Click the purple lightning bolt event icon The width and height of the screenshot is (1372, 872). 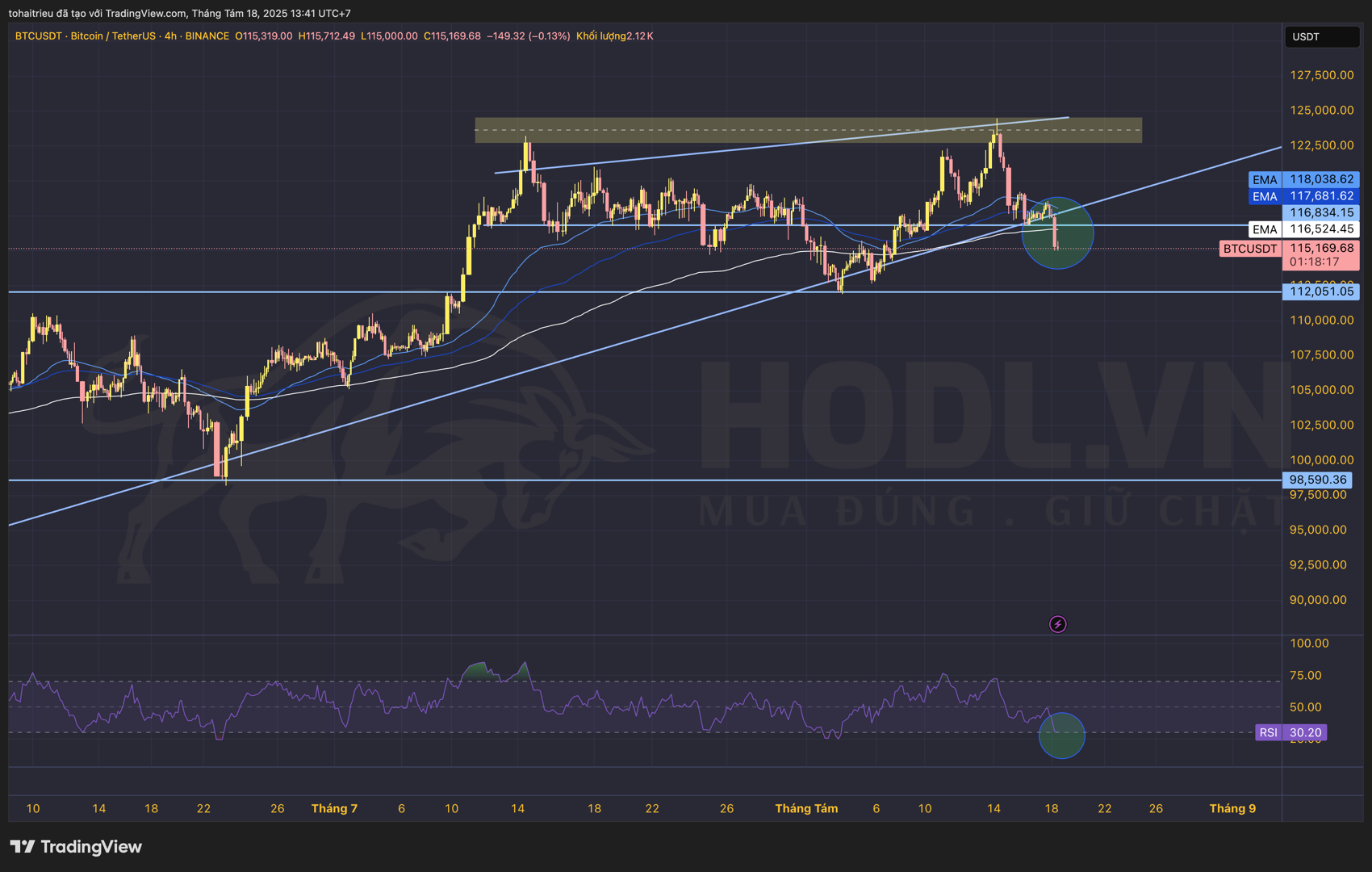(1057, 624)
